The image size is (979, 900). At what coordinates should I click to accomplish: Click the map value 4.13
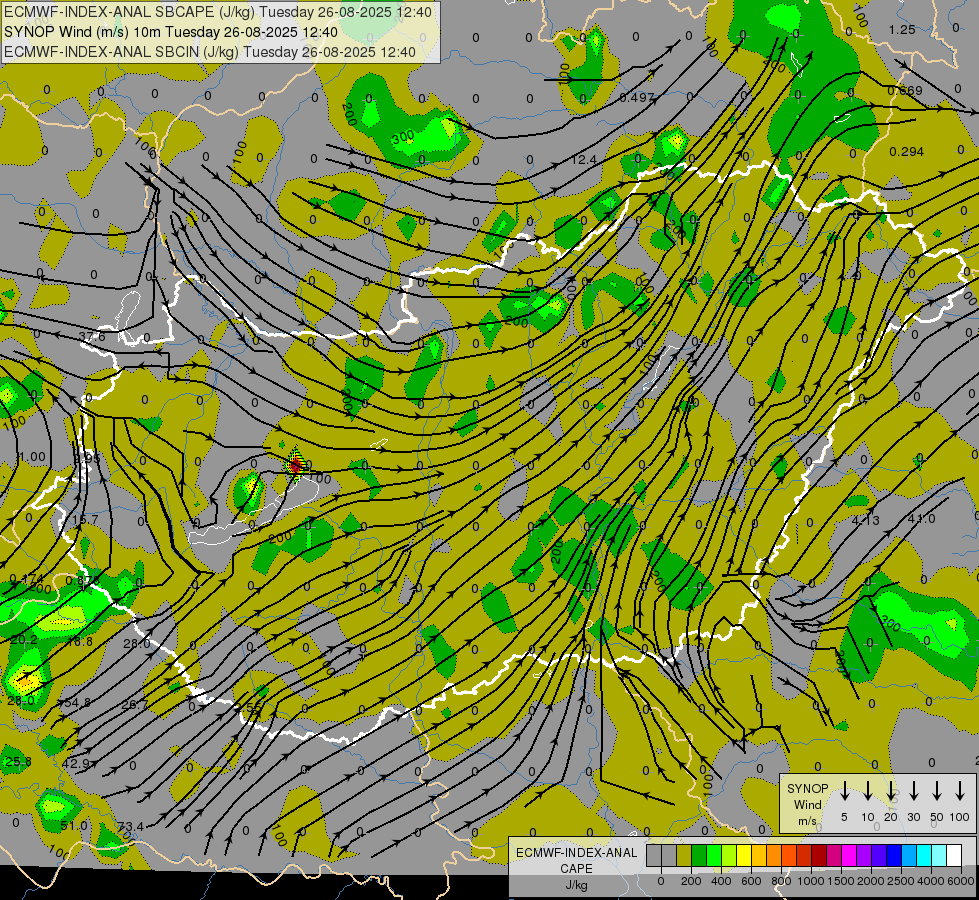pyautogui.click(x=865, y=519)
